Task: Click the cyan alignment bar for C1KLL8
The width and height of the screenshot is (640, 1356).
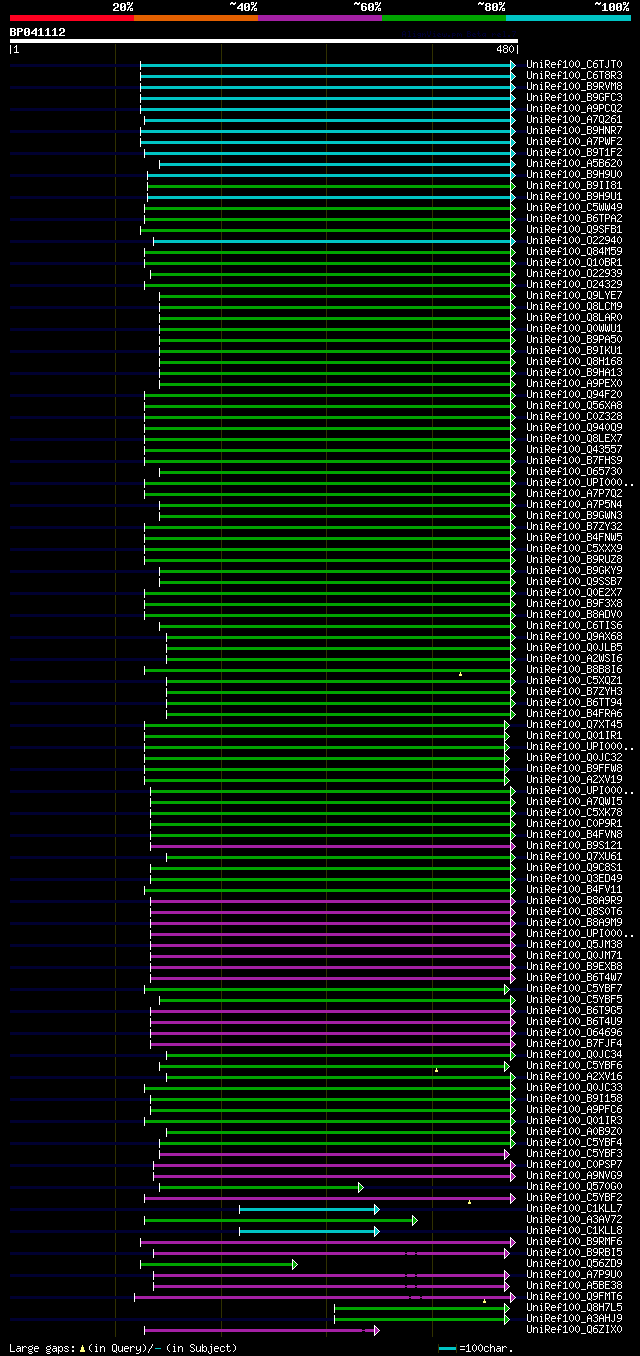Action: click(309, 1231)
